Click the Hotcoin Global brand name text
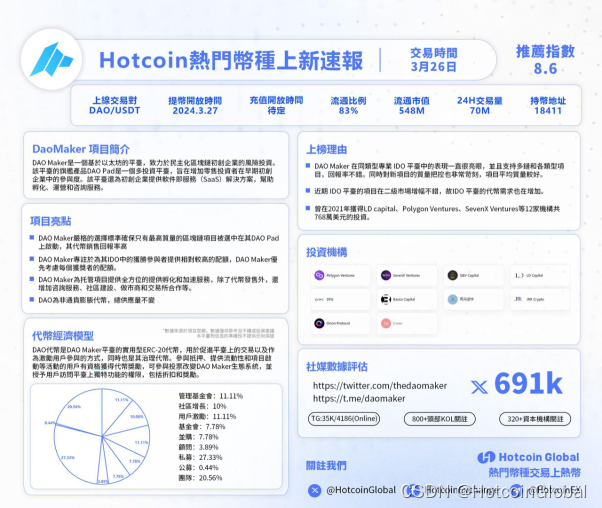 coord(539,457)
